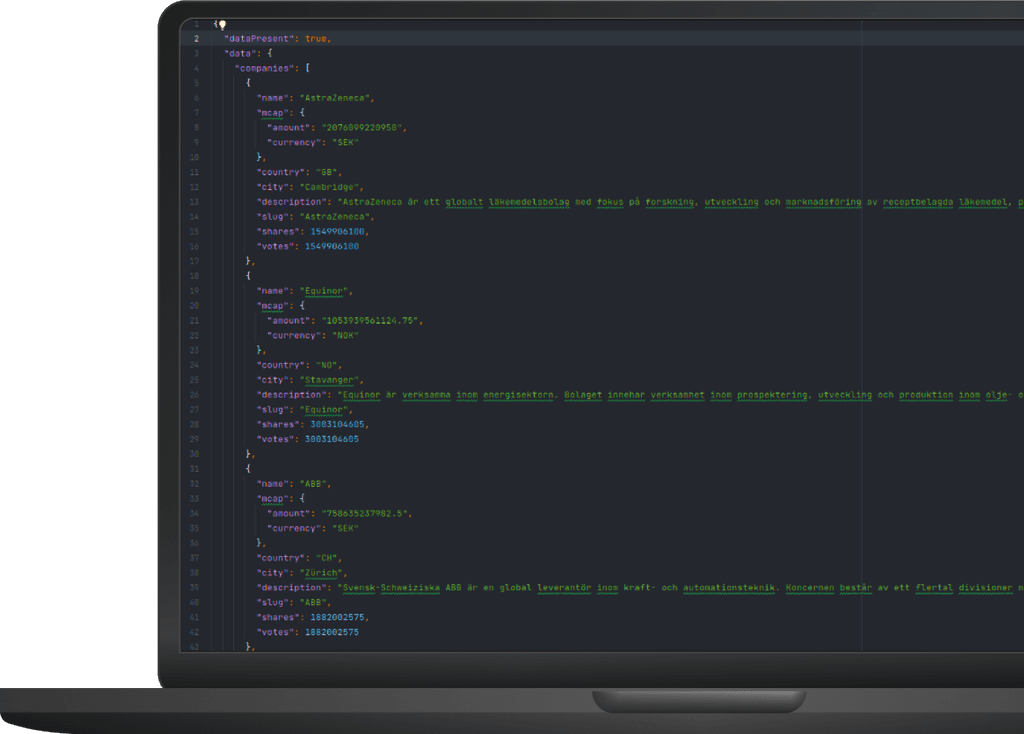The width and height of the screenshot is (1024, 734).
Task: Click the "mcap" key on line 7
Action: (x=273, y=113)
